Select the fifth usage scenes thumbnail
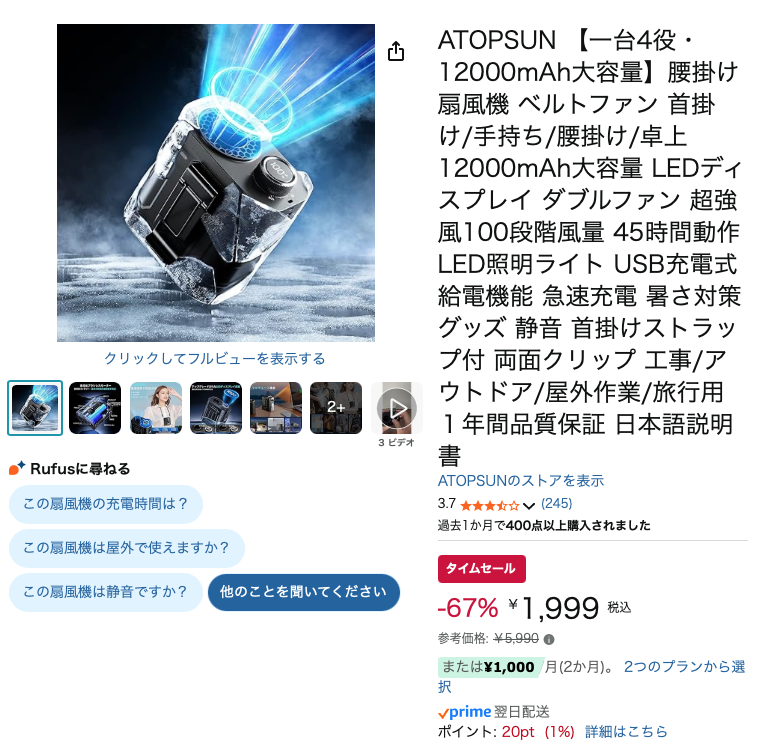 coord(276,408)
